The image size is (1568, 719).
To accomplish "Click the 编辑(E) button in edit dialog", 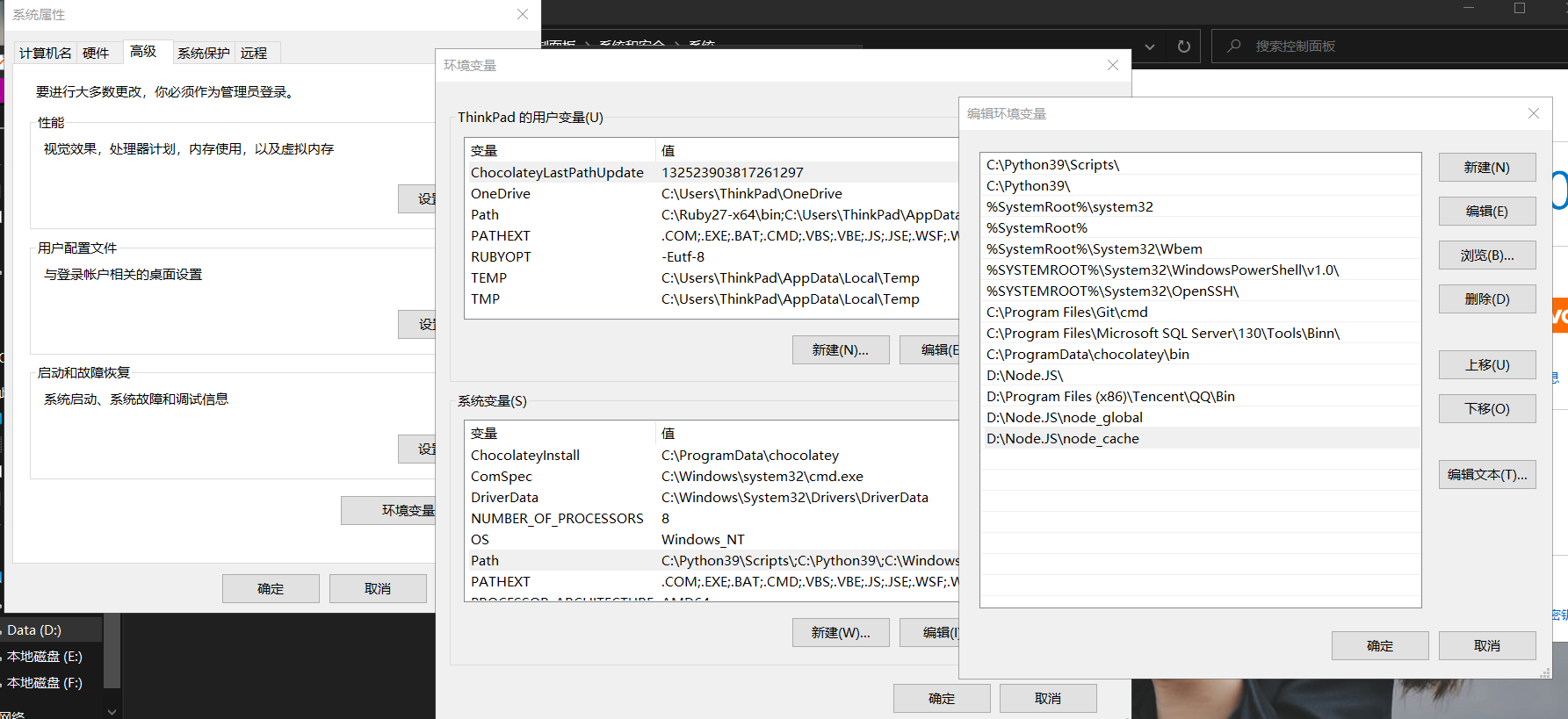I will coord(1487,211).
